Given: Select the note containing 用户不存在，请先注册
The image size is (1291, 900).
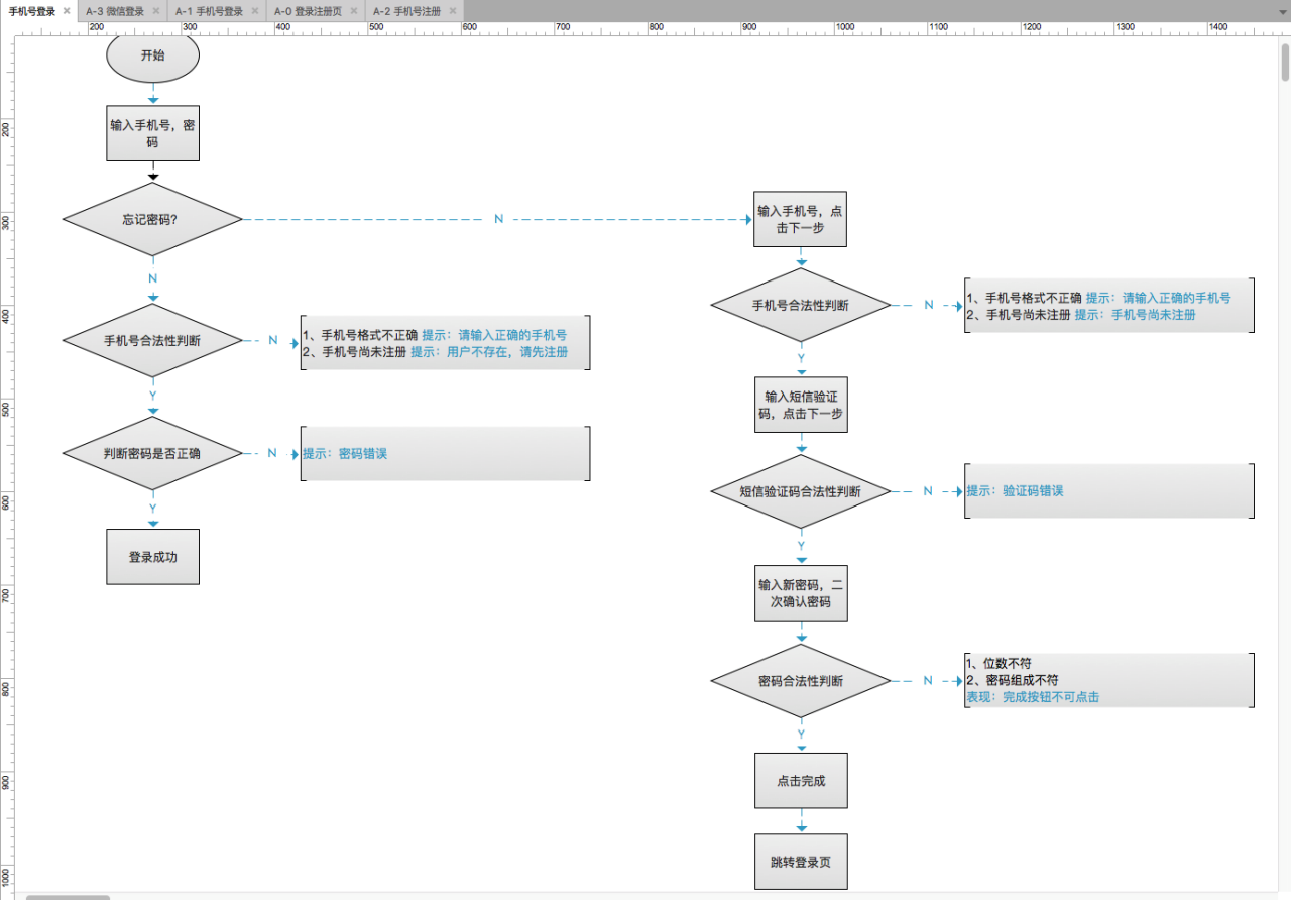Looking at the screenshot, I should click(445, 343).
